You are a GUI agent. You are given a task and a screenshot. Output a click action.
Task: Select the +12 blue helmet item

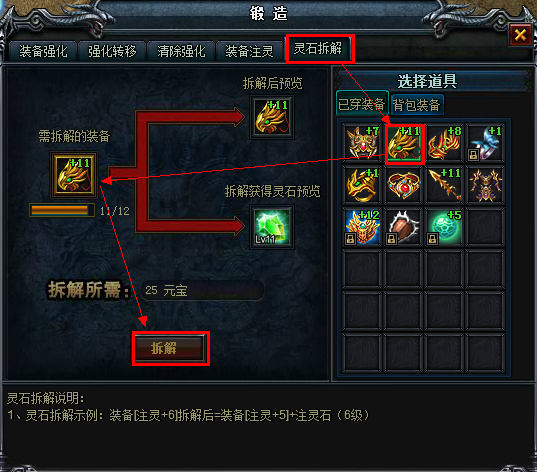[x=362, y=226]
